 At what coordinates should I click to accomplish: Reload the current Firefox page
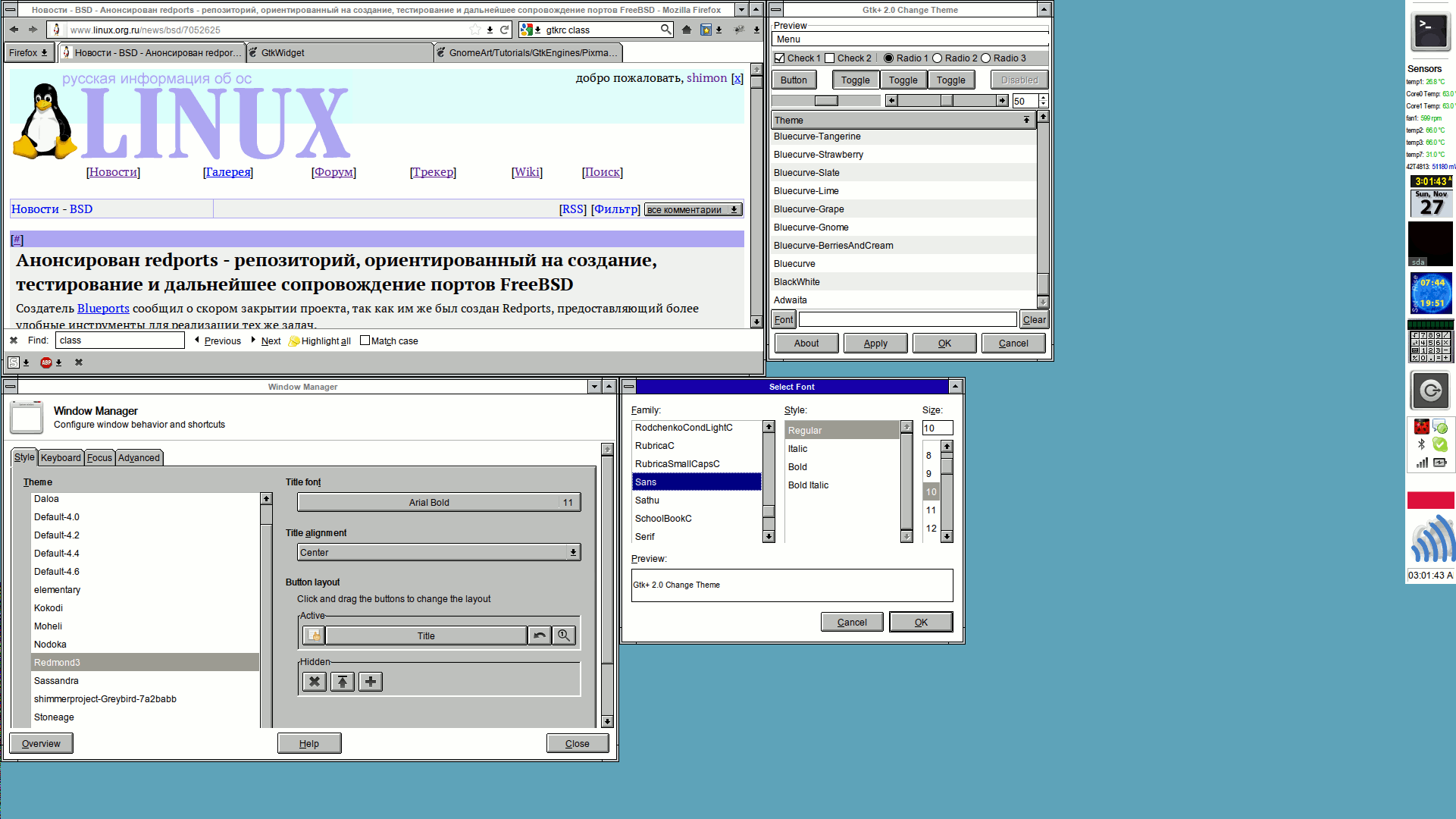505,30
